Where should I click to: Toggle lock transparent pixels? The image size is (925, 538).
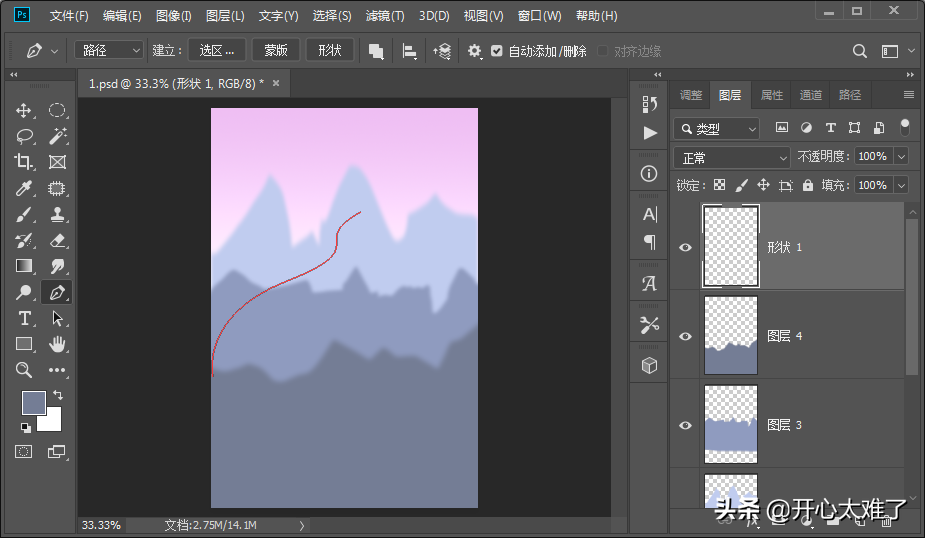[x=719, y=185]
